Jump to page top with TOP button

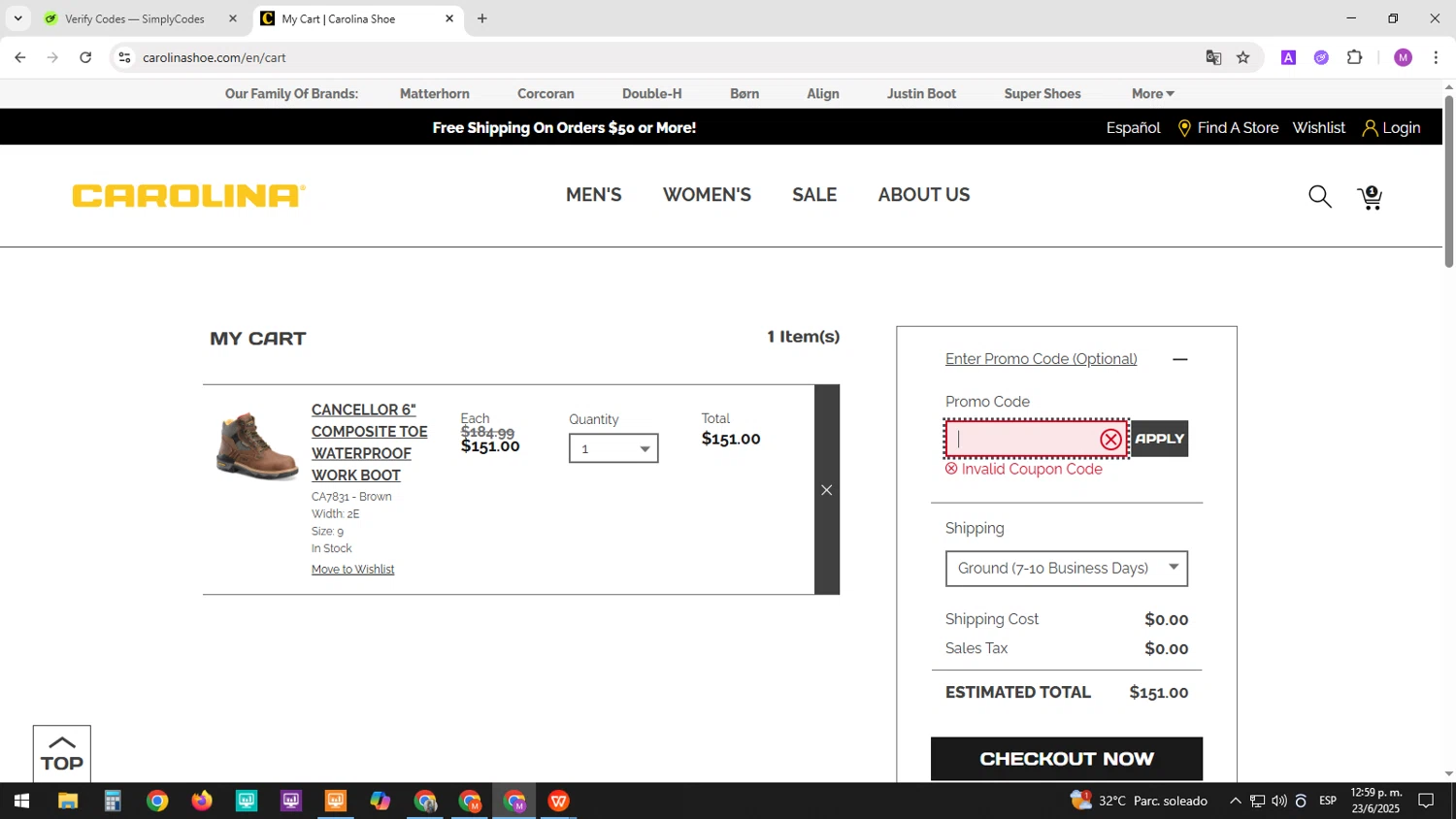[62, 753]
